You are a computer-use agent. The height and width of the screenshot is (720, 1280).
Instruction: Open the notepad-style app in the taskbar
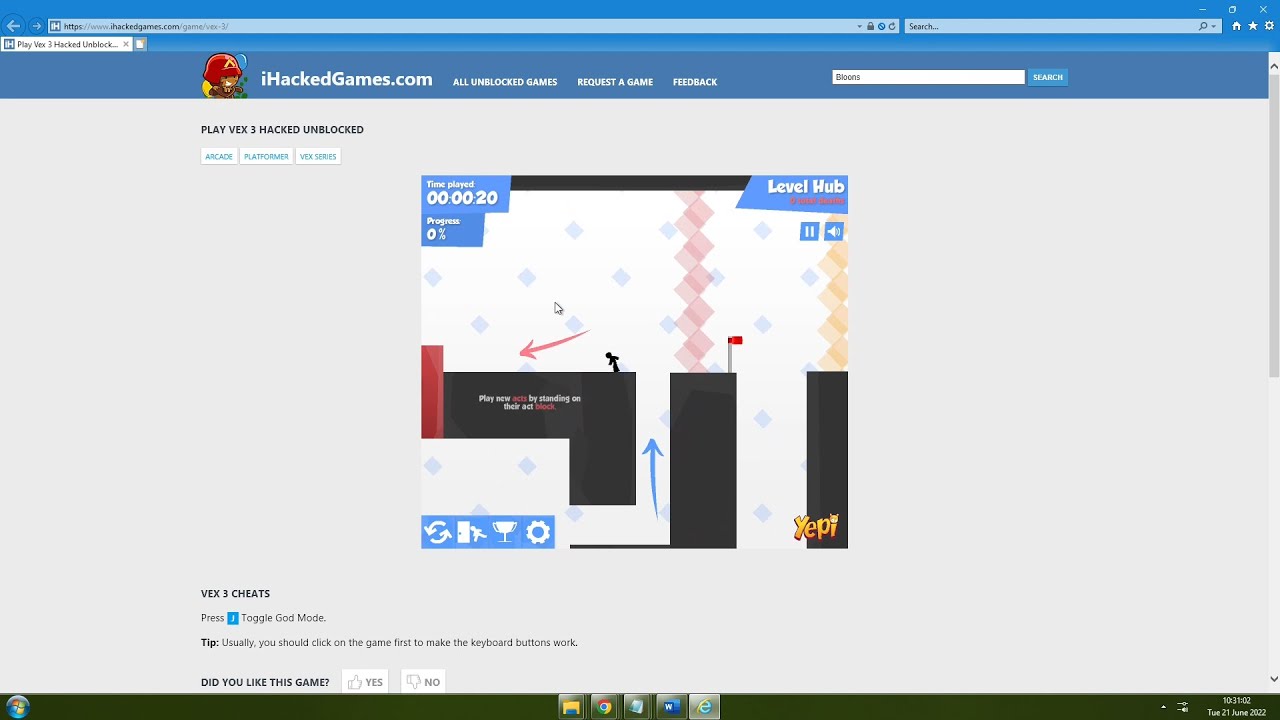(x=636, y=707)
